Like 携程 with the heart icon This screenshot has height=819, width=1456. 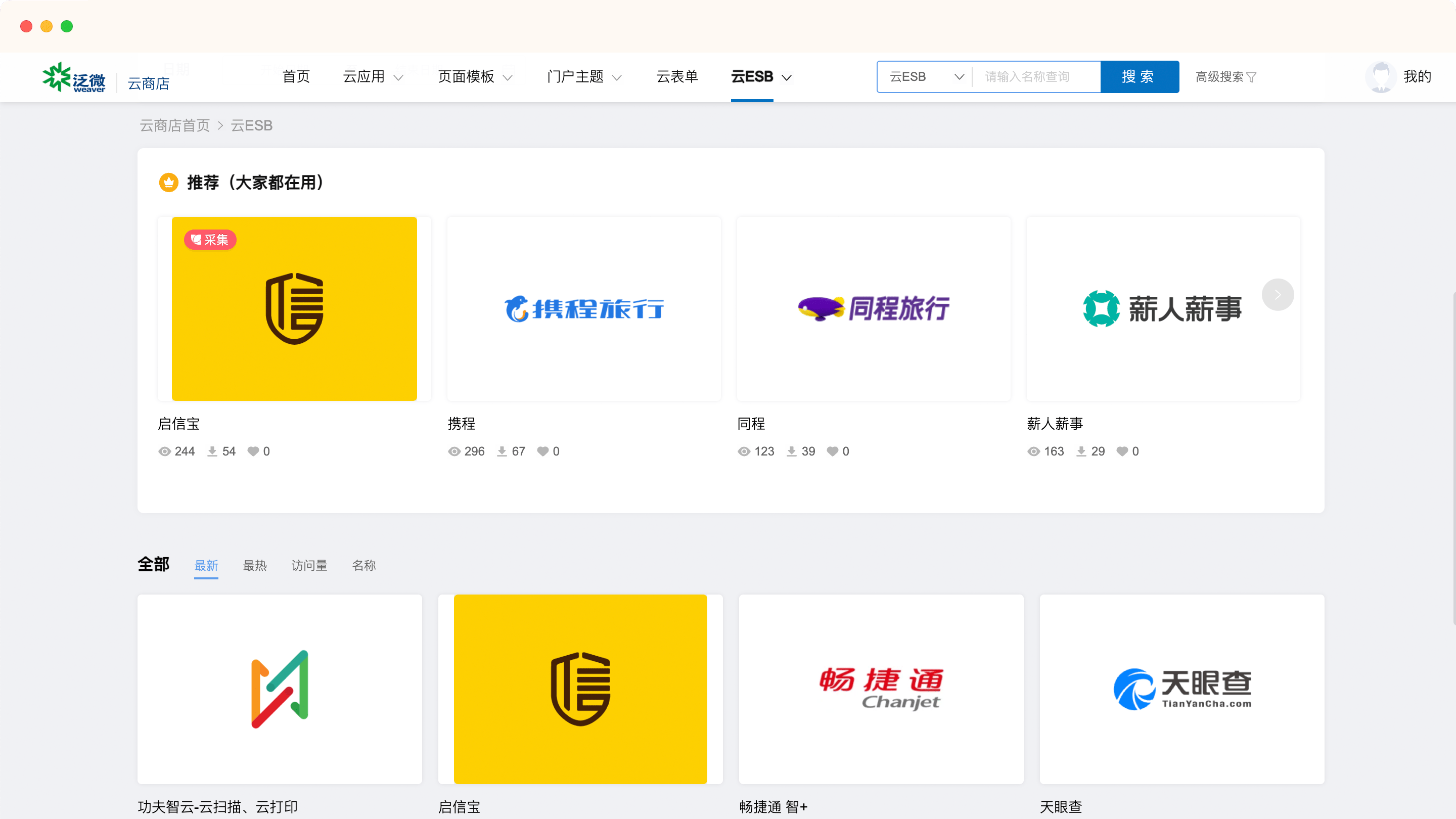(542, 451)
